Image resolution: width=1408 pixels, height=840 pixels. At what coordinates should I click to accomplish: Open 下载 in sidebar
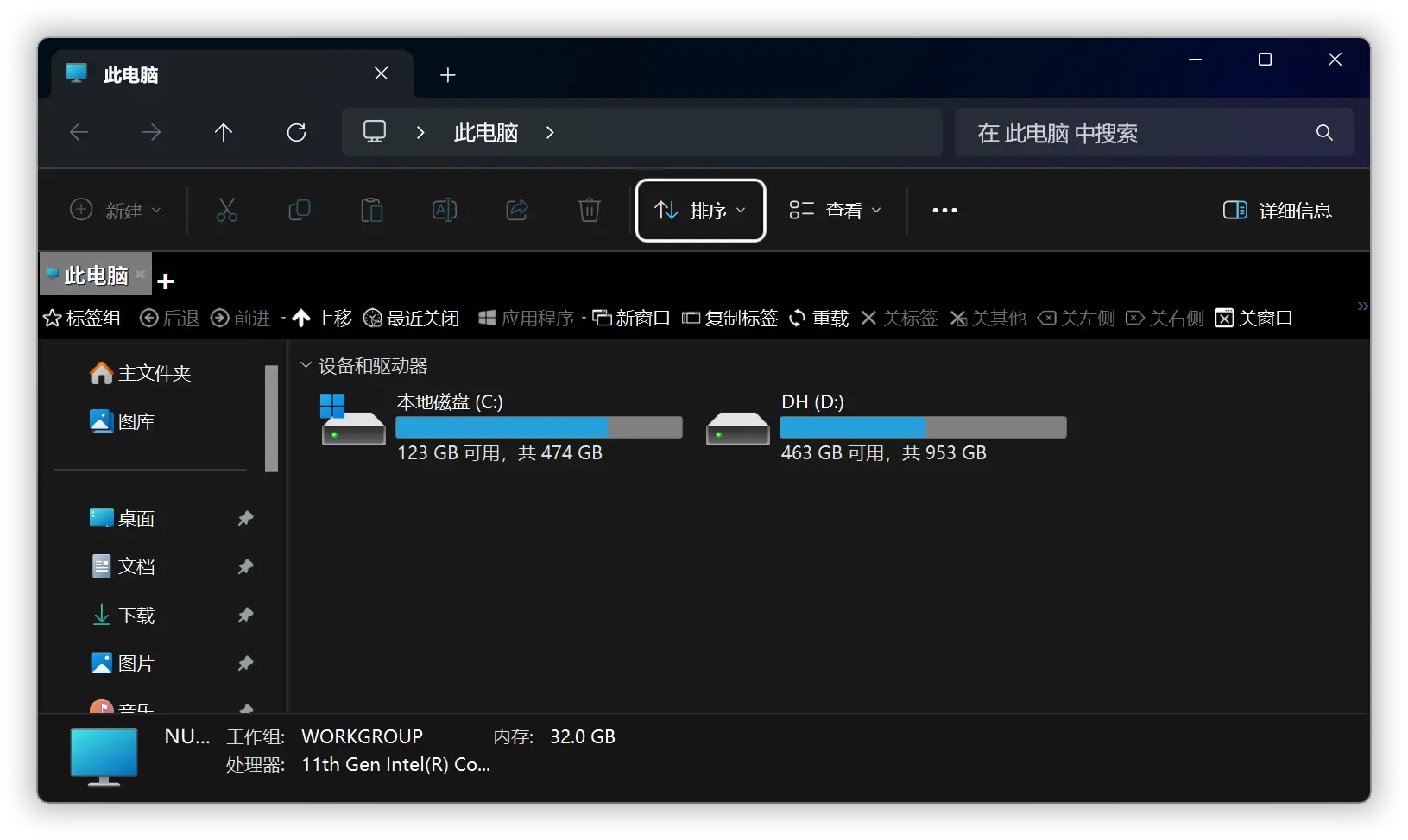[x=122, y=615]
